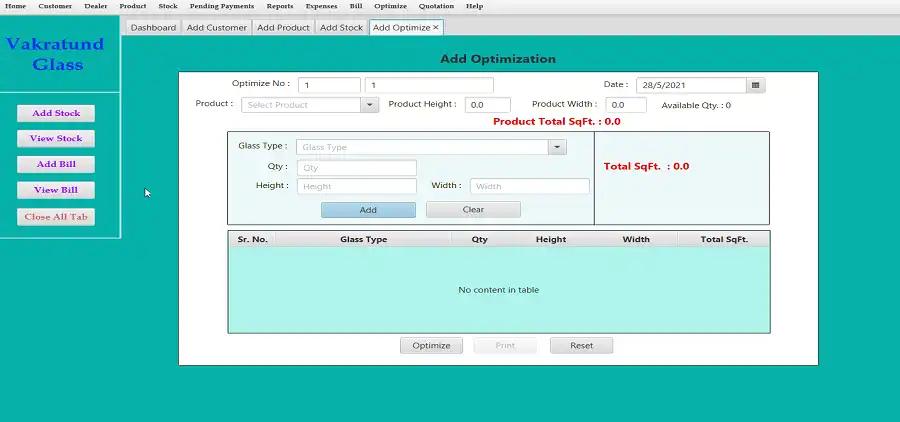Expand the Select Product dropdown
Screen dimensions: 900x422
tap(369, 105)
